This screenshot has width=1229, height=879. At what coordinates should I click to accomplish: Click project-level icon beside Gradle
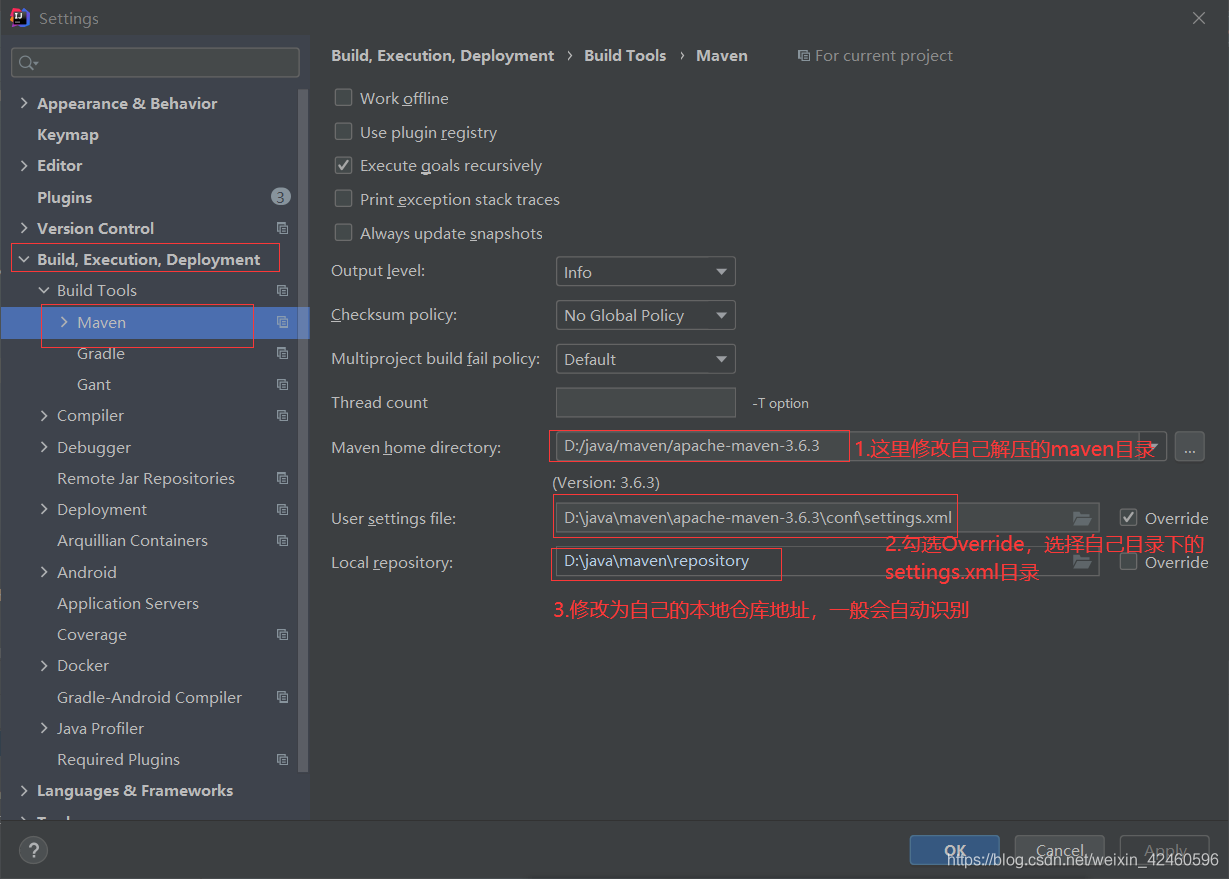[x=282, y=353]
